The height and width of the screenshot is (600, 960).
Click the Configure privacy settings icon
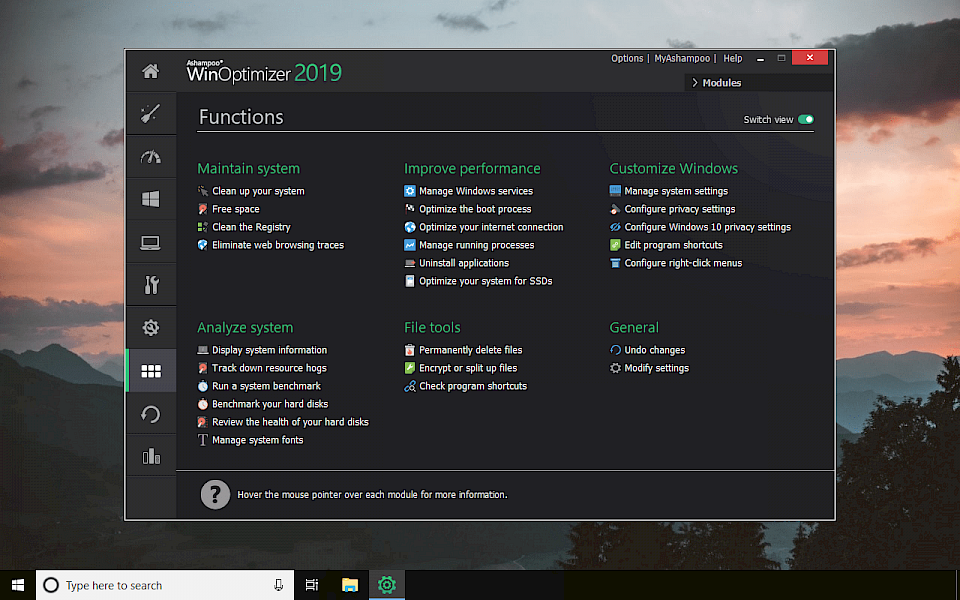pyautogui.click(x=615, y=209)
